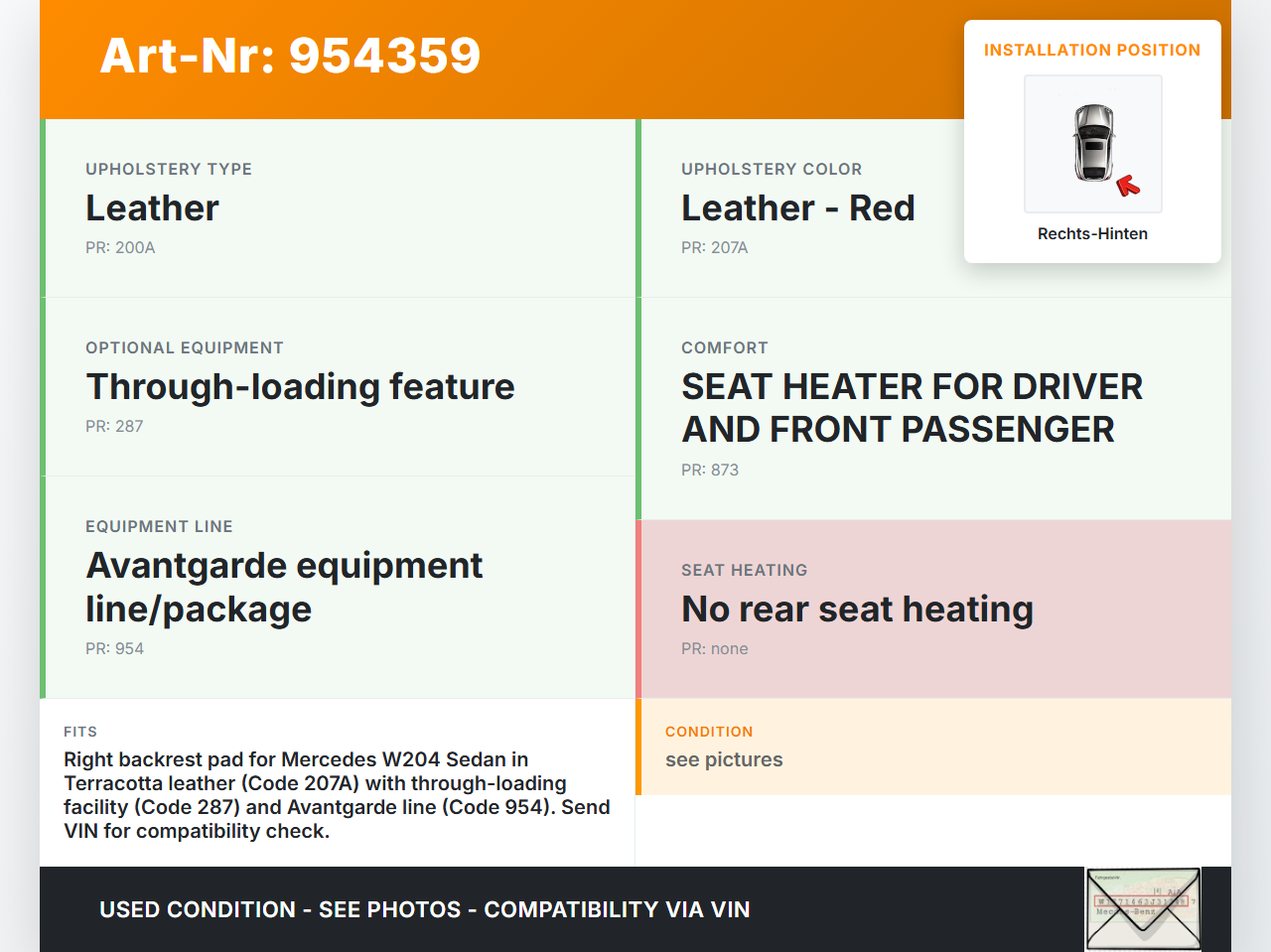Screen dimensions: 1271x952
Task: Select the Leather - Red color value
Action: (797, 207)
